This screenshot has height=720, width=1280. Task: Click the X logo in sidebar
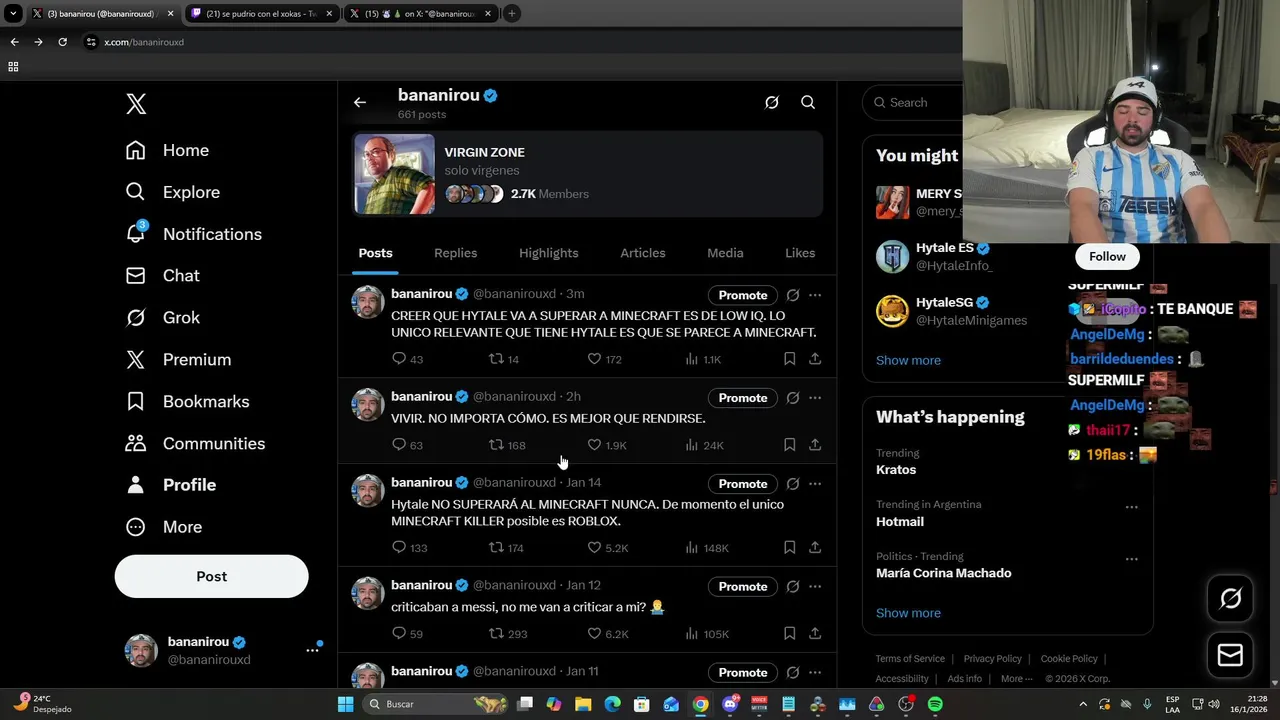(x=136, y=103)
